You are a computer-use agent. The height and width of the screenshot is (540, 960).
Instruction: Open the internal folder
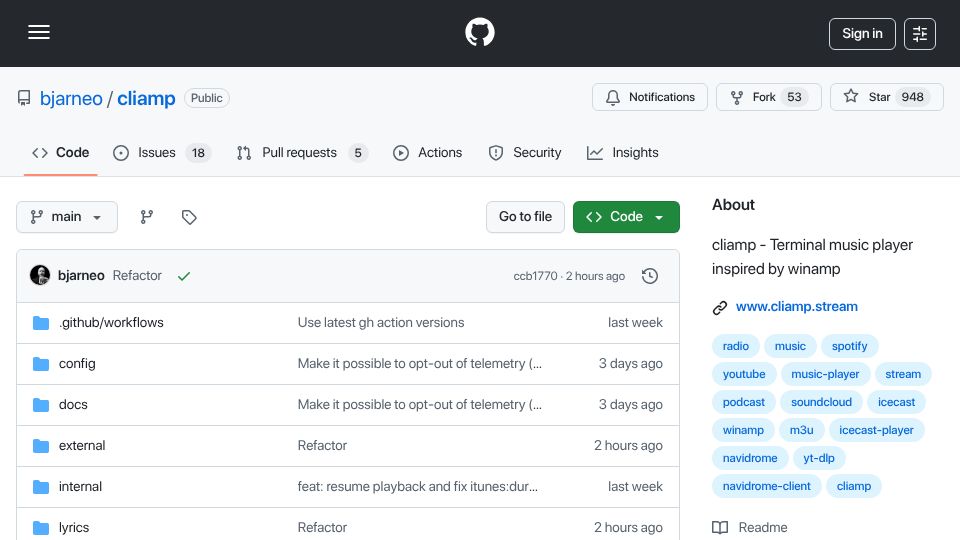pos(80,487)
